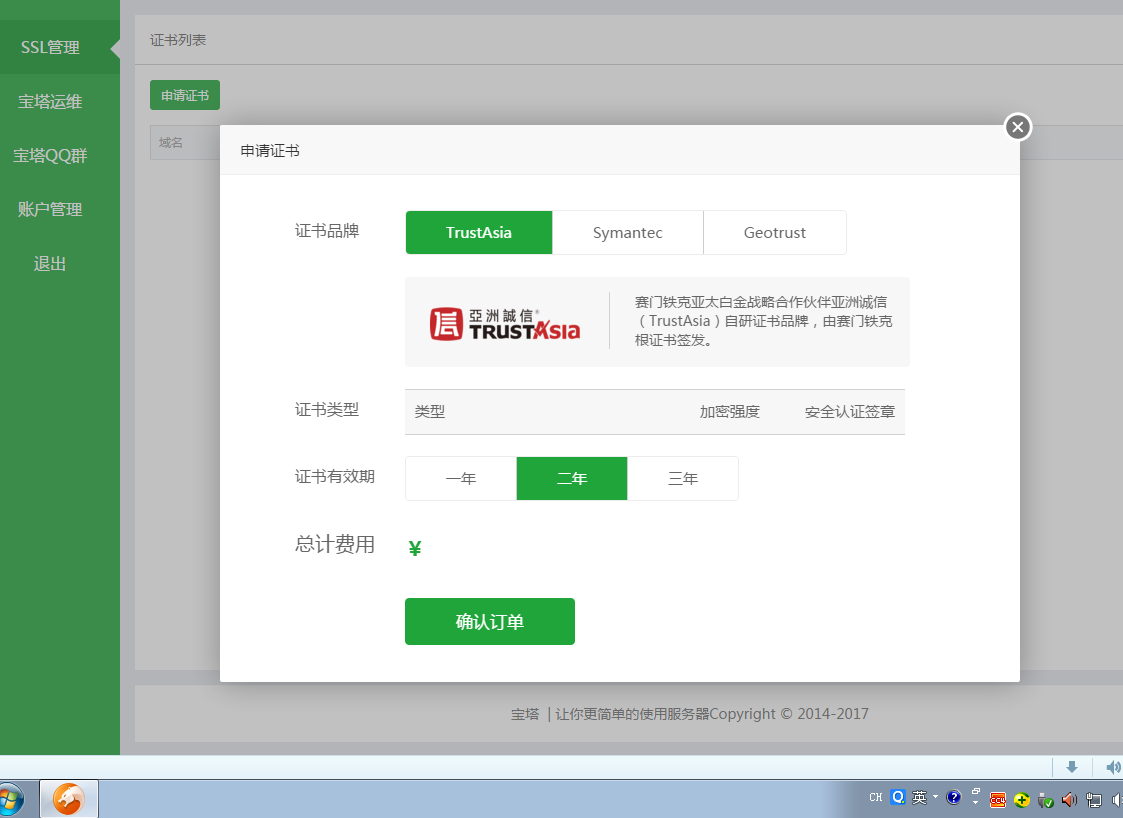The width and height of the screenshot is (1123, 818).
Task: Click the language bar restore icon
Action: pos(975,791)
